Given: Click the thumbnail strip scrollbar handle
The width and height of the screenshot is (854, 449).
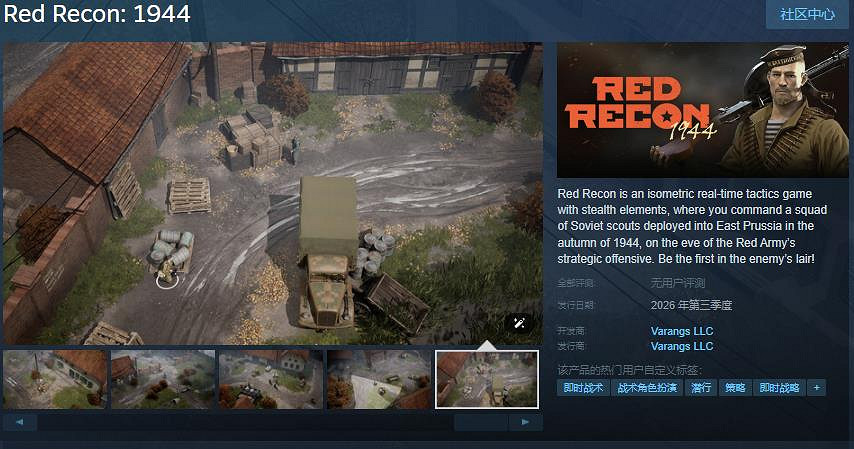Looking at the screenshot, I should (x=481, y=422).
